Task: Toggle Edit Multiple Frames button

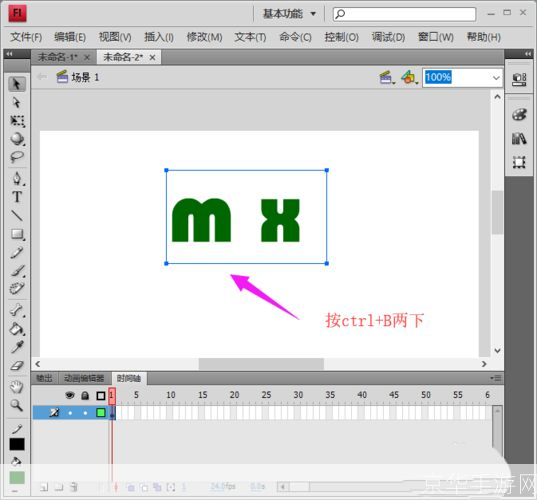Action: pos(157,487)
